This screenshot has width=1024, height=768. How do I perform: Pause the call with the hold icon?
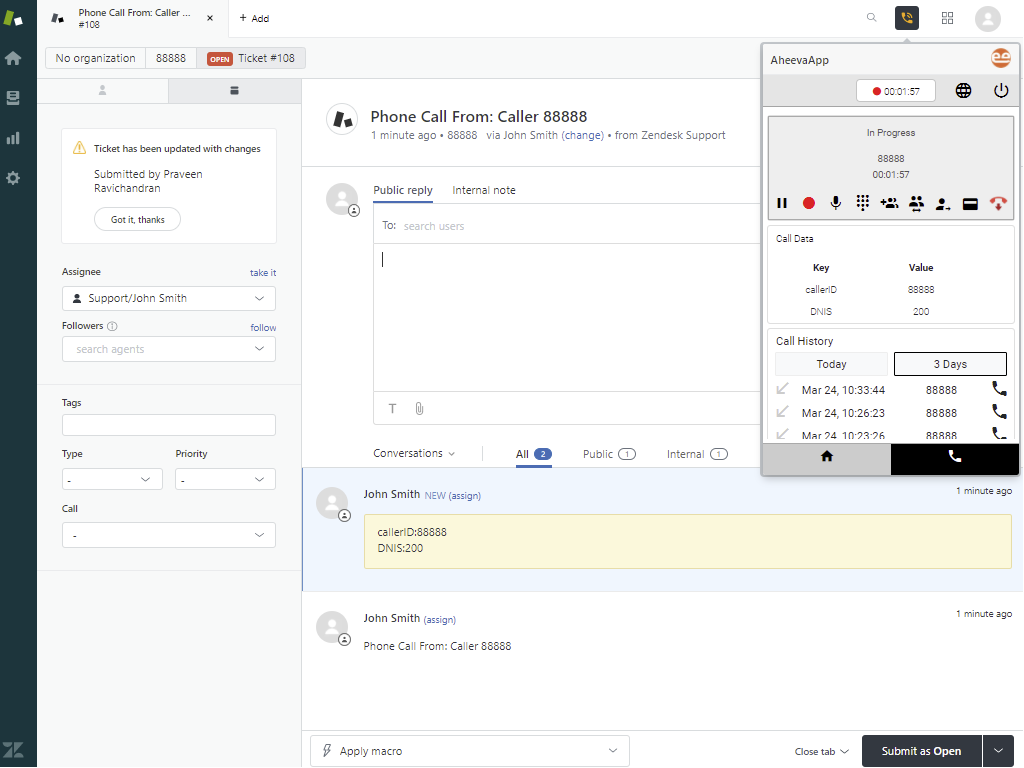pyautogui.click(x=782, y=203)
